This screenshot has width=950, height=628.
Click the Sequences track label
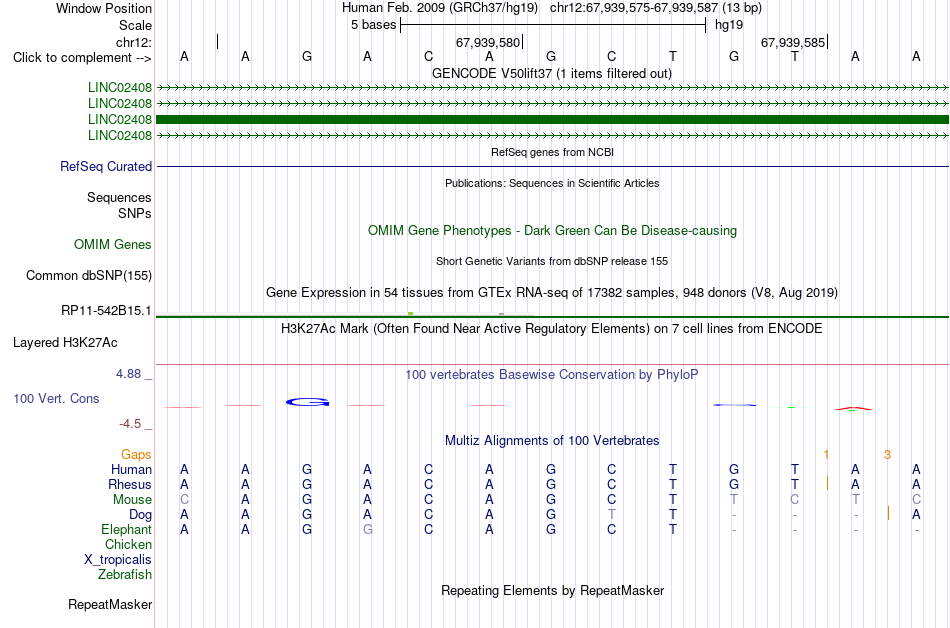click(x=119, y=197)
